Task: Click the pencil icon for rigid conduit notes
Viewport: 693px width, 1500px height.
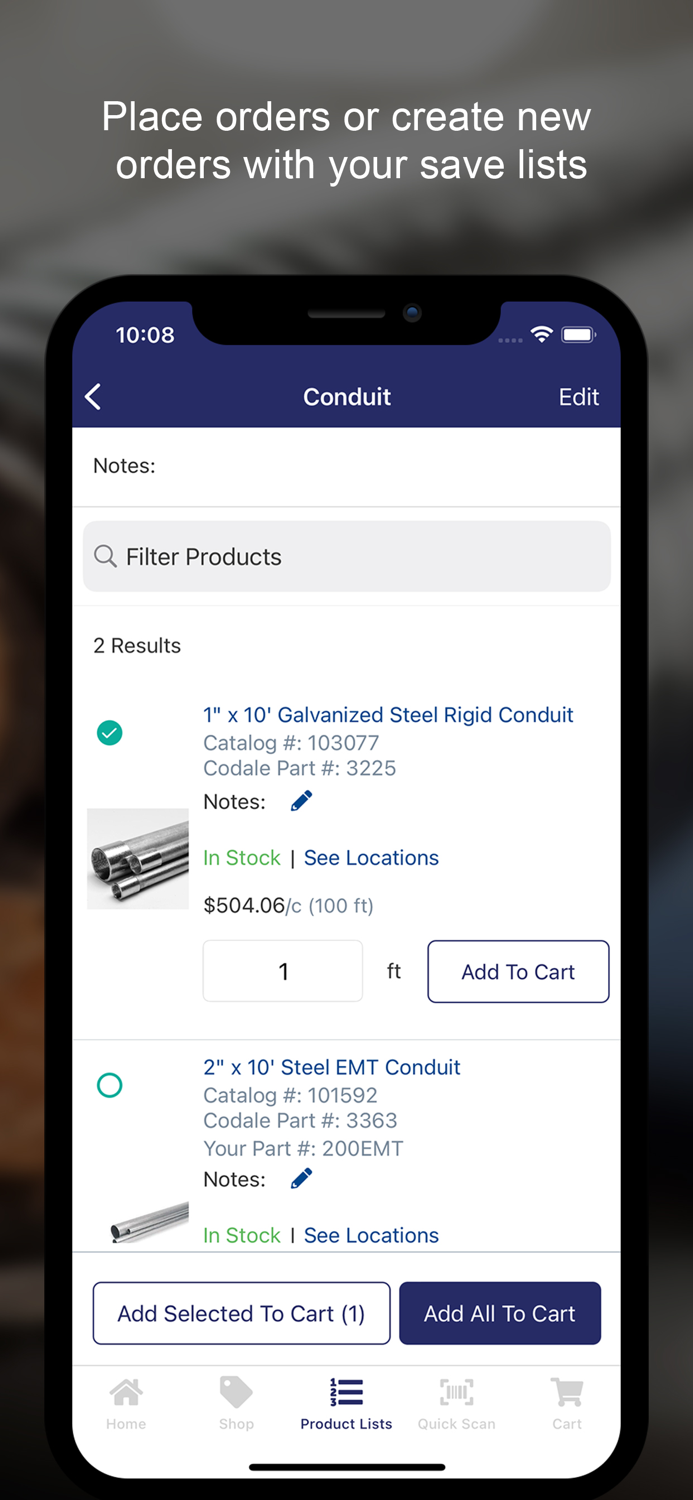Action: pos(301,801)
